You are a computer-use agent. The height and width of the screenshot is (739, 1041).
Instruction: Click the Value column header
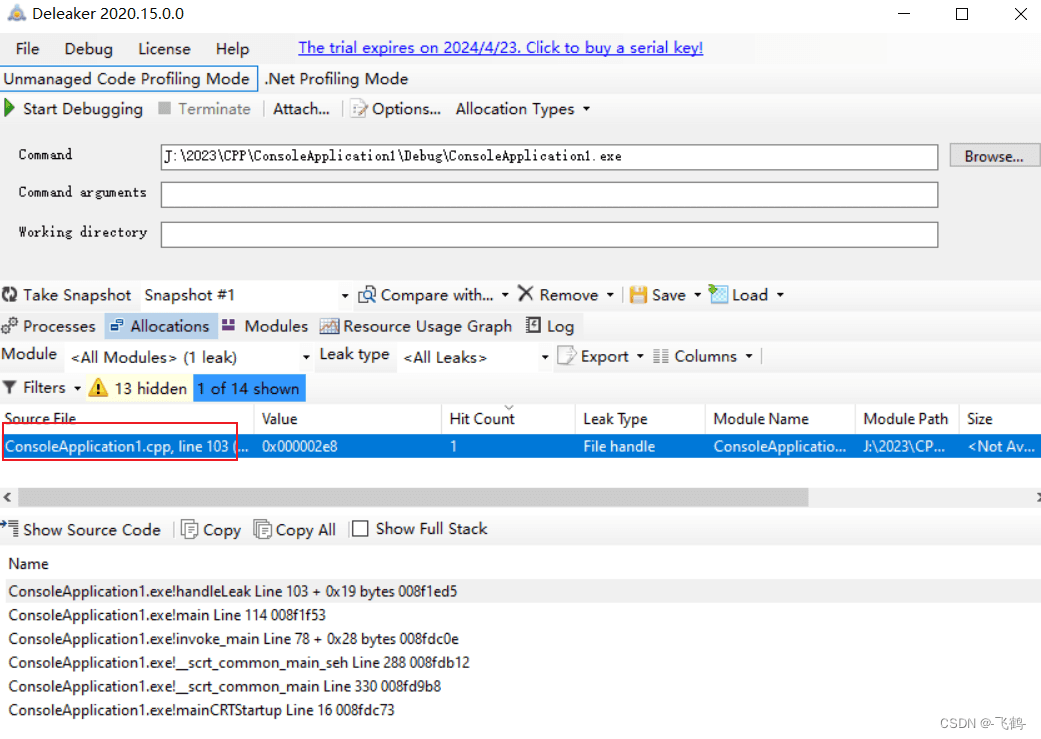coord(347,418)
